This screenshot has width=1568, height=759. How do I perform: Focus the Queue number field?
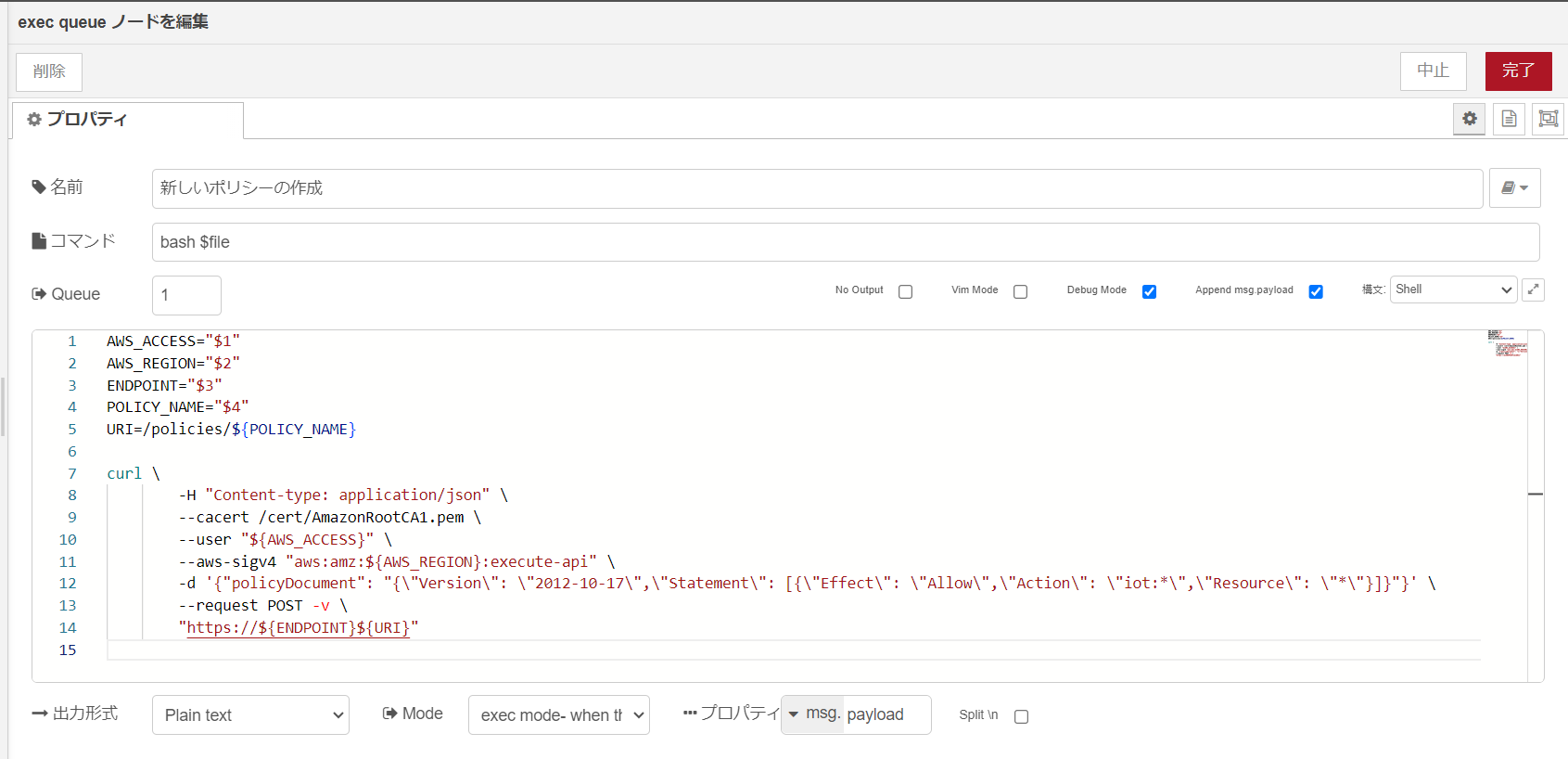tap(186, 295)
